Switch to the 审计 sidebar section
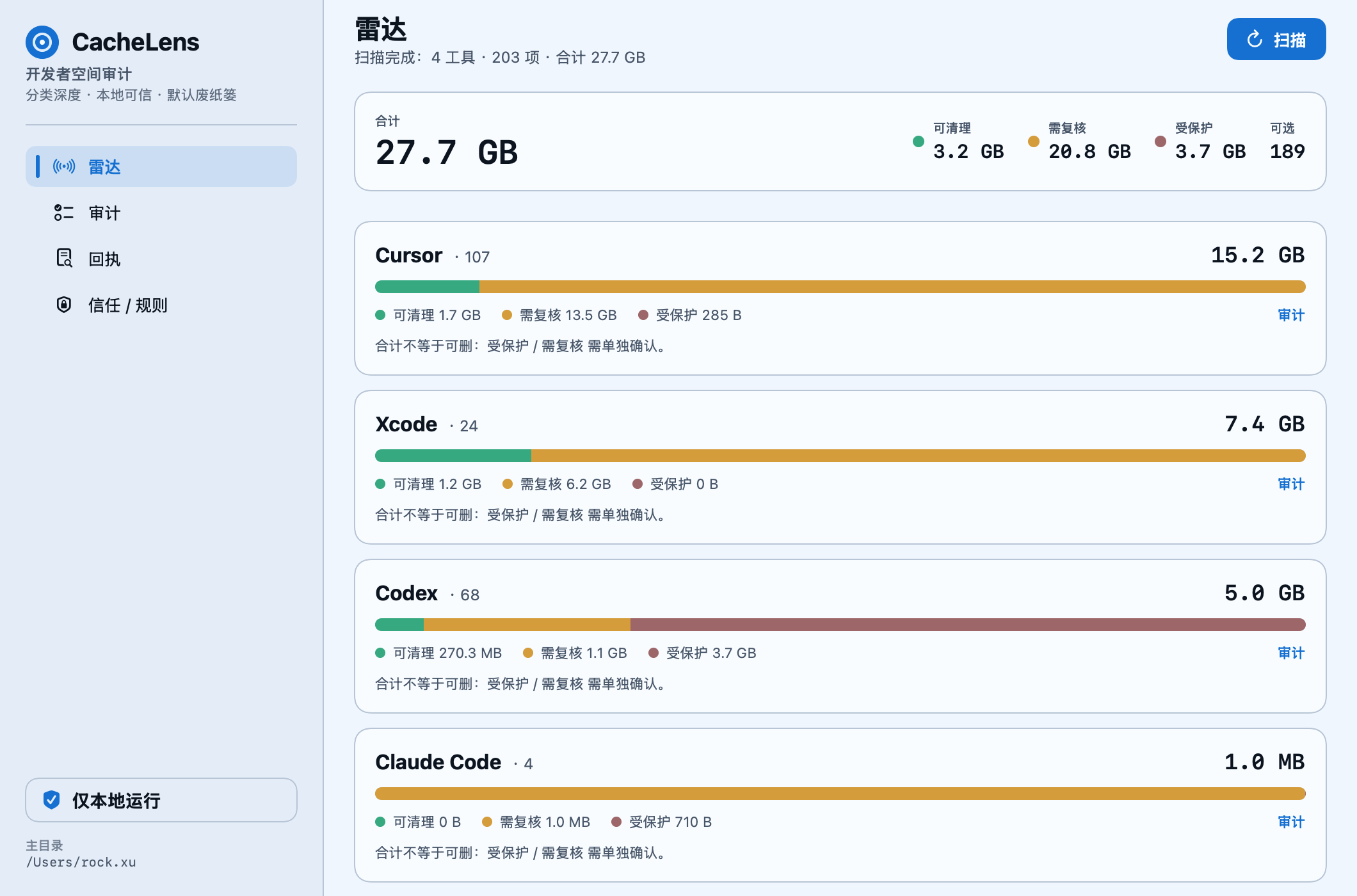 (161, 213)
